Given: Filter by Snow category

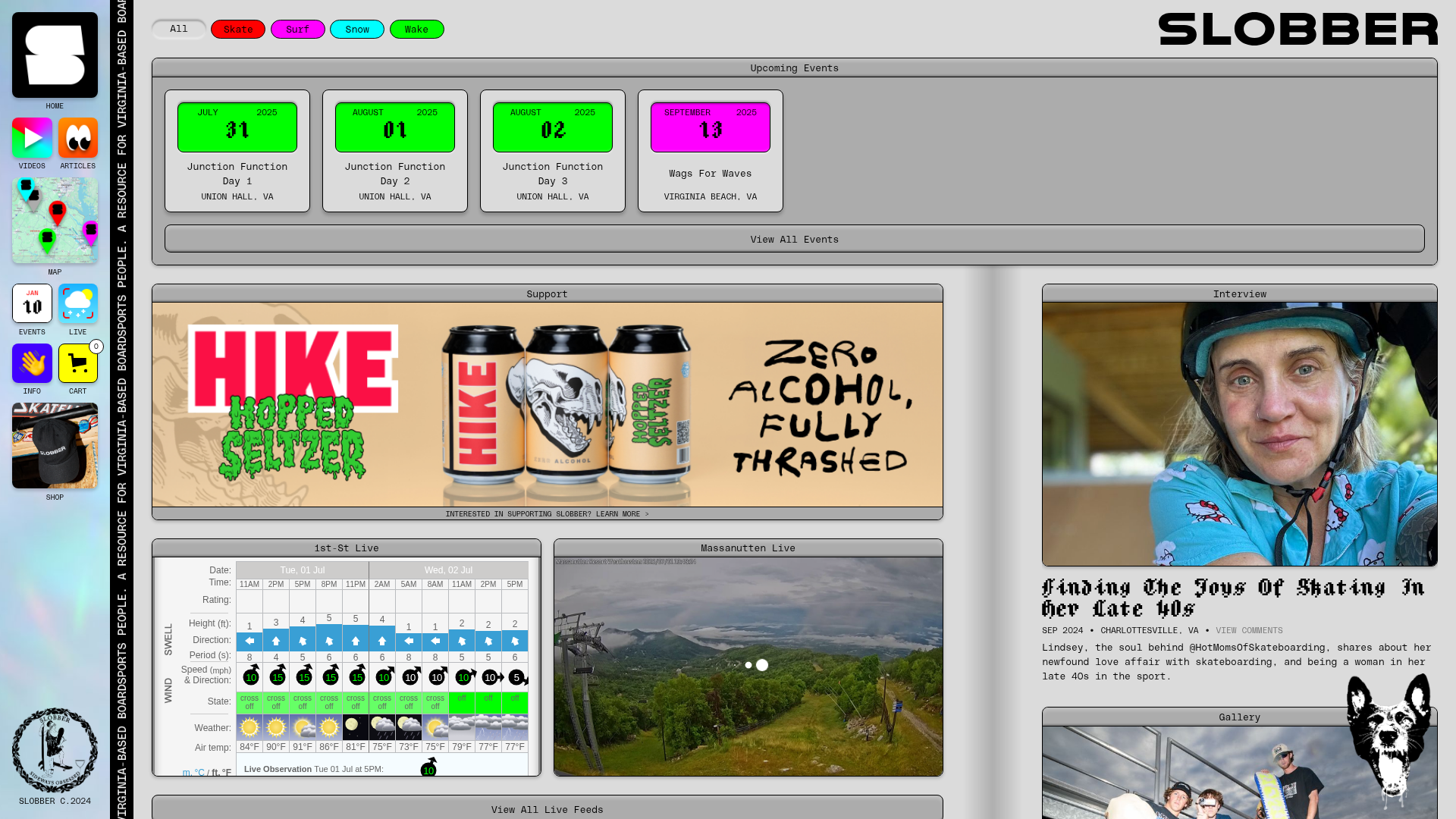Looking at the screenshot, I should pos(357,29).
